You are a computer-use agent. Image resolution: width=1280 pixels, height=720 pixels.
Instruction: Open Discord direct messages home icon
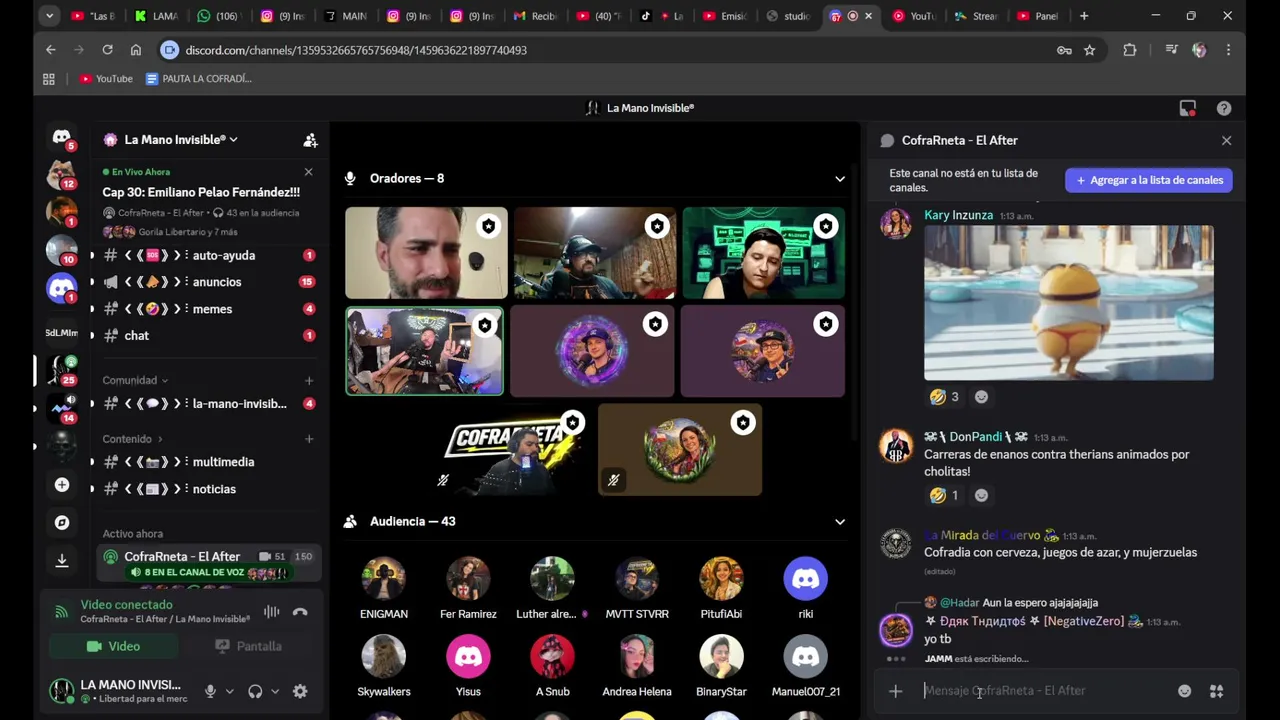tap(62, 136)
